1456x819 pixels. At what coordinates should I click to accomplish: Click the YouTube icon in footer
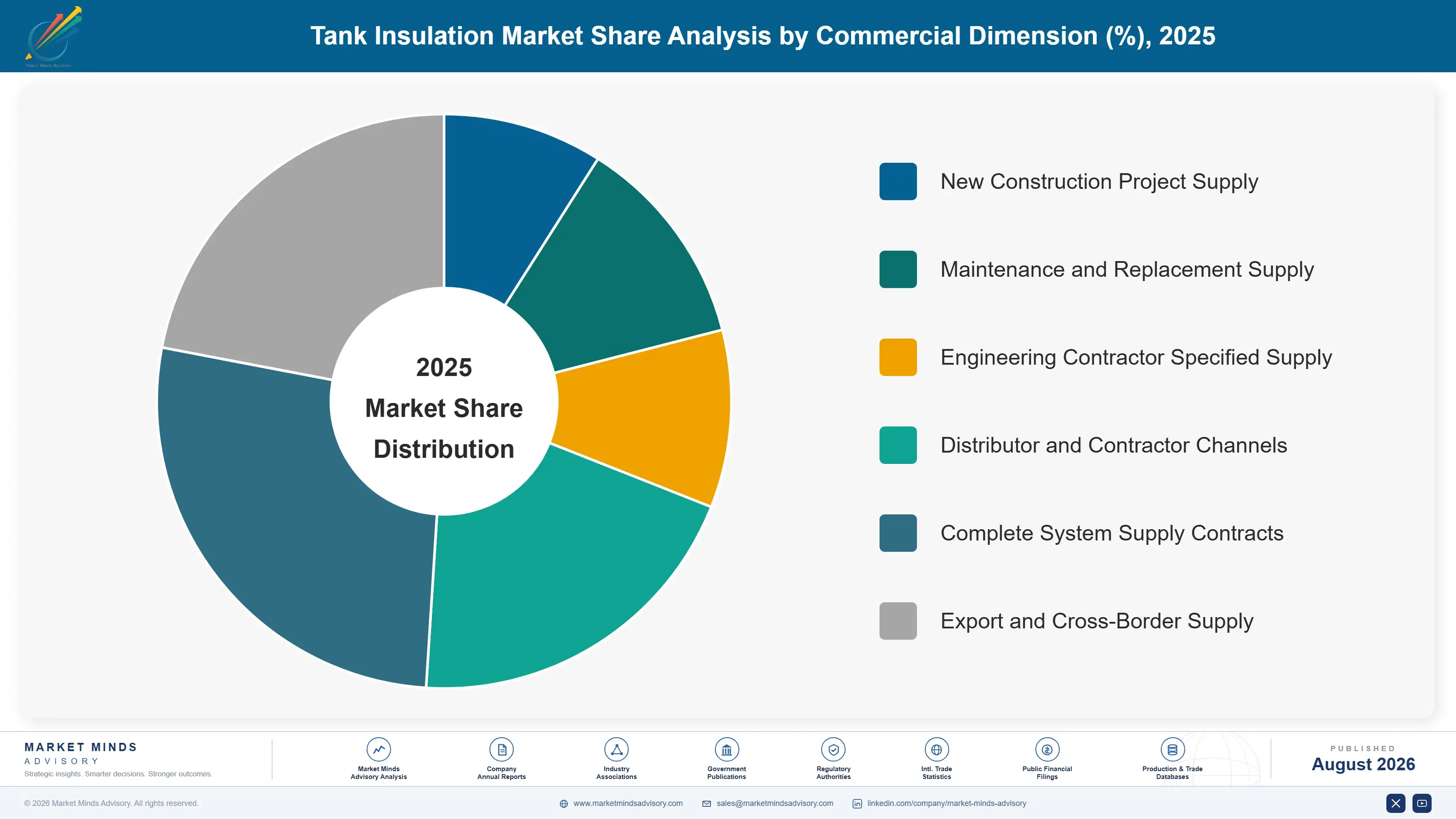point(1422,803)
